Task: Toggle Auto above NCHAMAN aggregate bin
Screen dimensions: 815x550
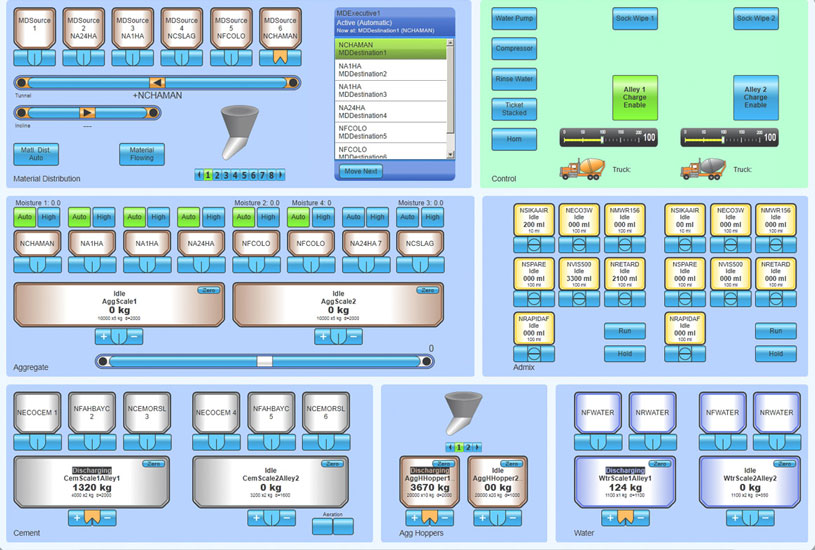Action: click(x=25, y=217)
